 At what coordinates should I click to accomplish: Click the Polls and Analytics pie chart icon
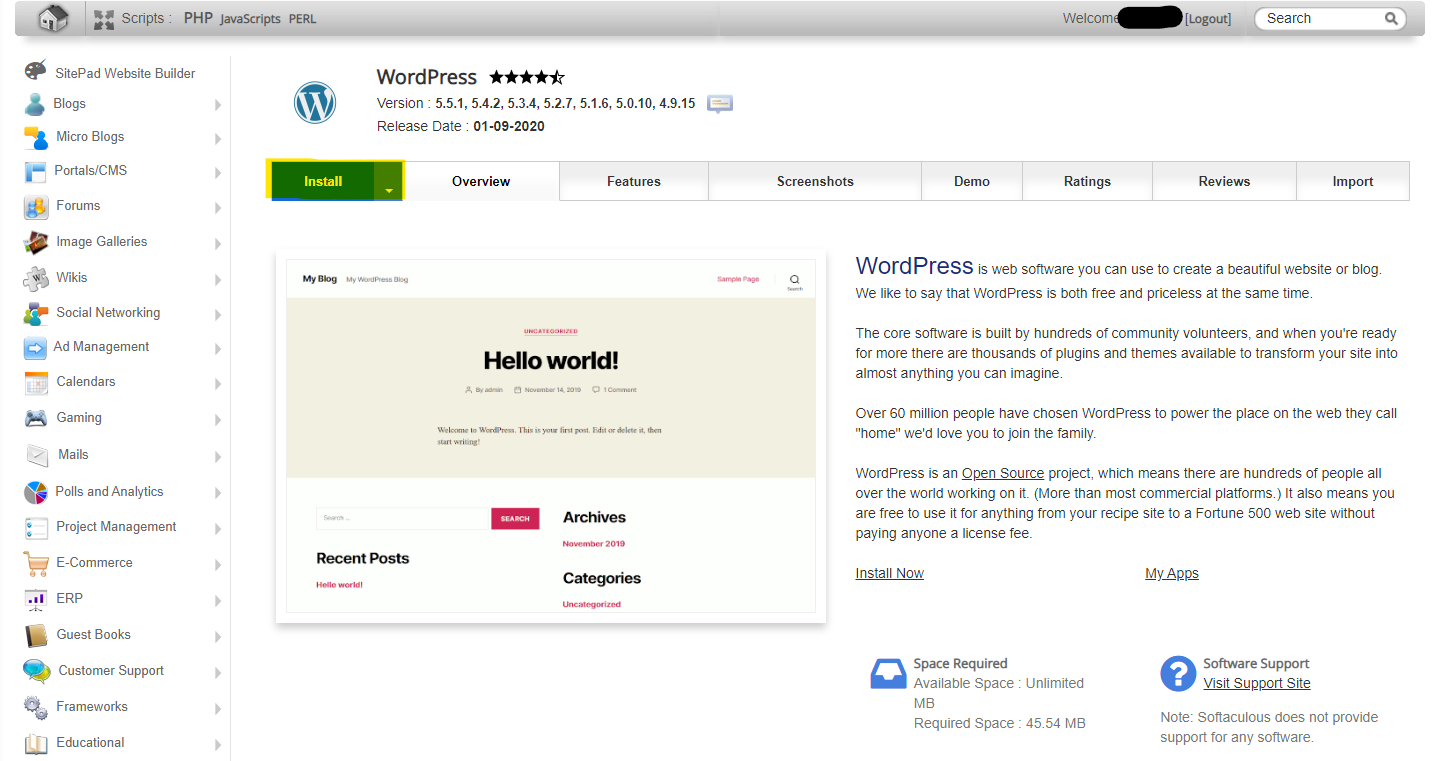click(36, 492)
